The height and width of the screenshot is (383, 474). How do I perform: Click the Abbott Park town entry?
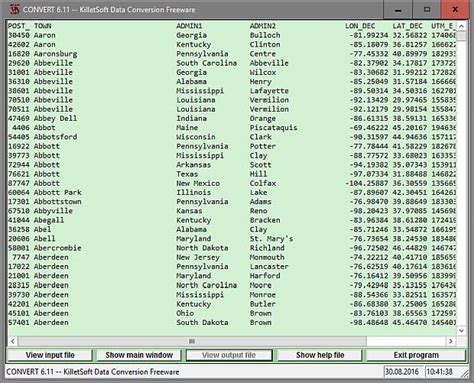[58, 192]
